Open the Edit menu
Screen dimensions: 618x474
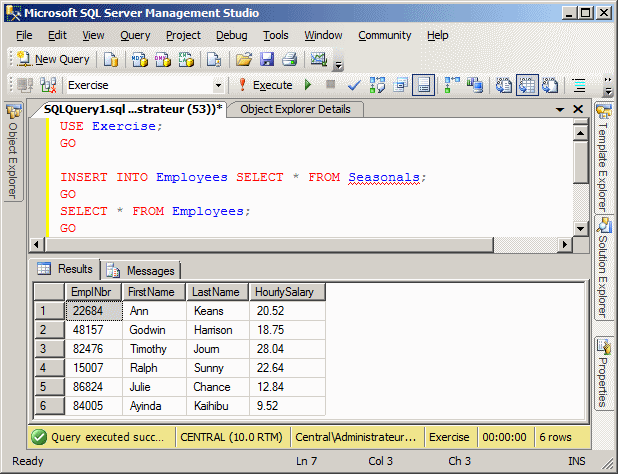tap(57, 35)
